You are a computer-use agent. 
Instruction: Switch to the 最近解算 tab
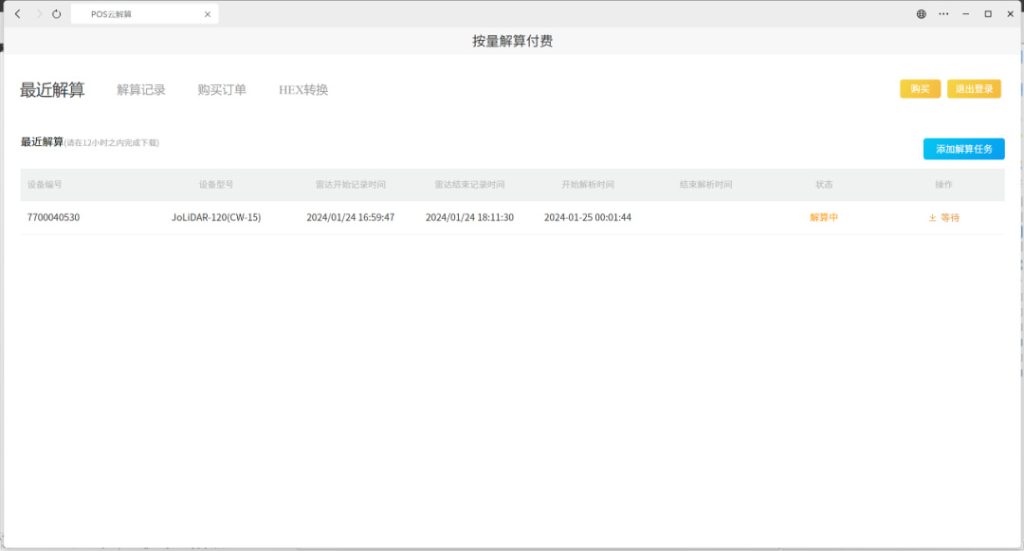(52, 90)
